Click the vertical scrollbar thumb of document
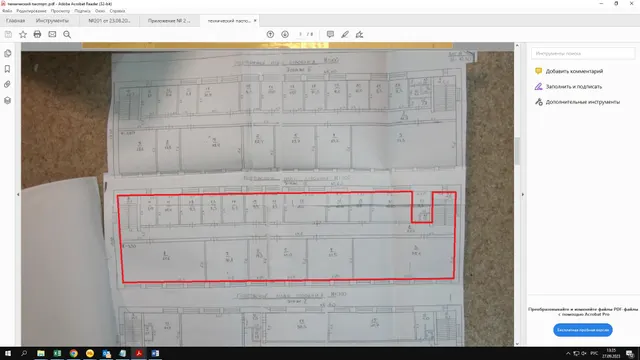Viewport: 640px width, 360px height. pyautogui.click(x=517, y=151)
